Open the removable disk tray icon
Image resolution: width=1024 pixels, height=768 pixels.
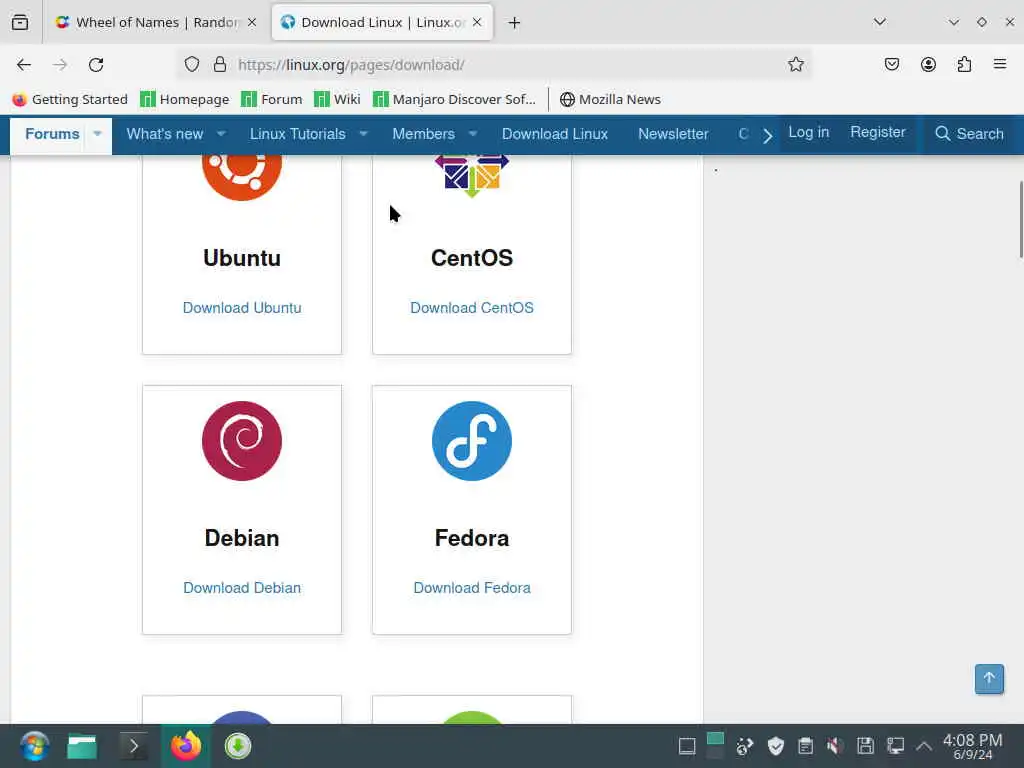coord(865,746)
